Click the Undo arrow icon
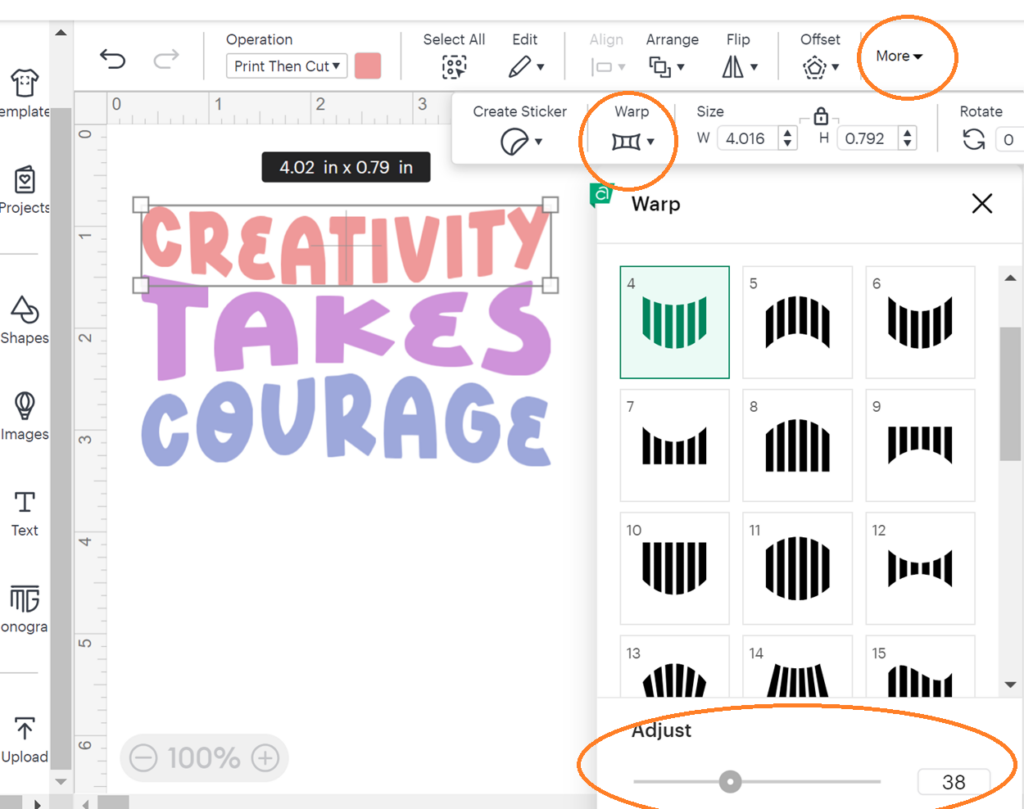1024x809 pixels. point(113,60)
